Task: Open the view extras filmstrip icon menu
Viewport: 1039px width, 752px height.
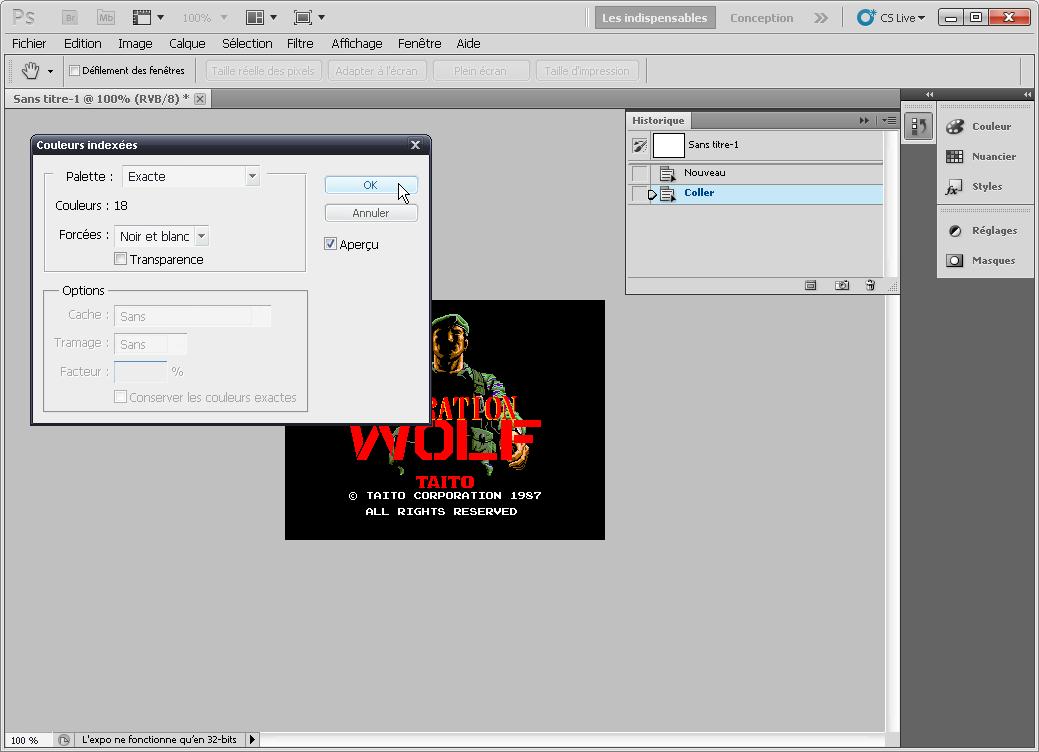Action: click(x=148, y=17)
